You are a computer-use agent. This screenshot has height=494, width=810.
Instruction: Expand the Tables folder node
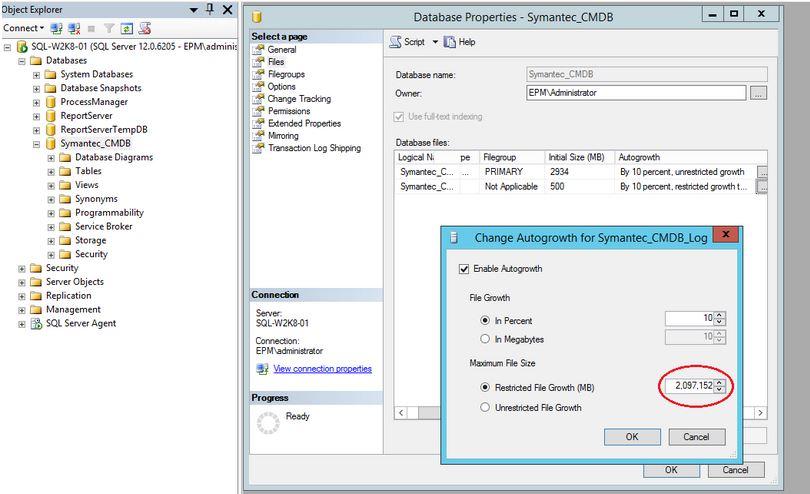click(51, 171)
